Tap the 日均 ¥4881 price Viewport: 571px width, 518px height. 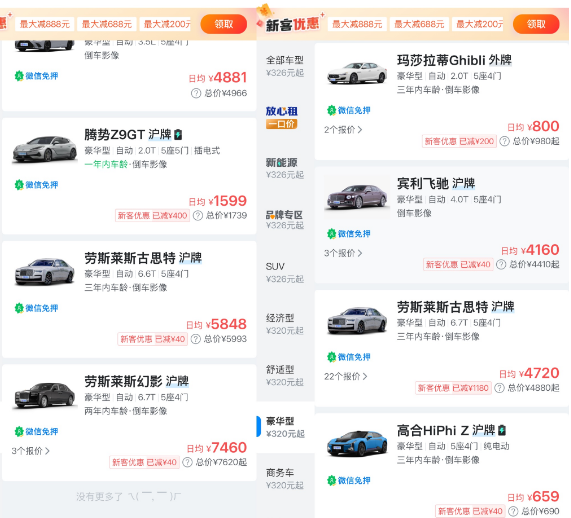pyautogui.click(x=218, y=78)
